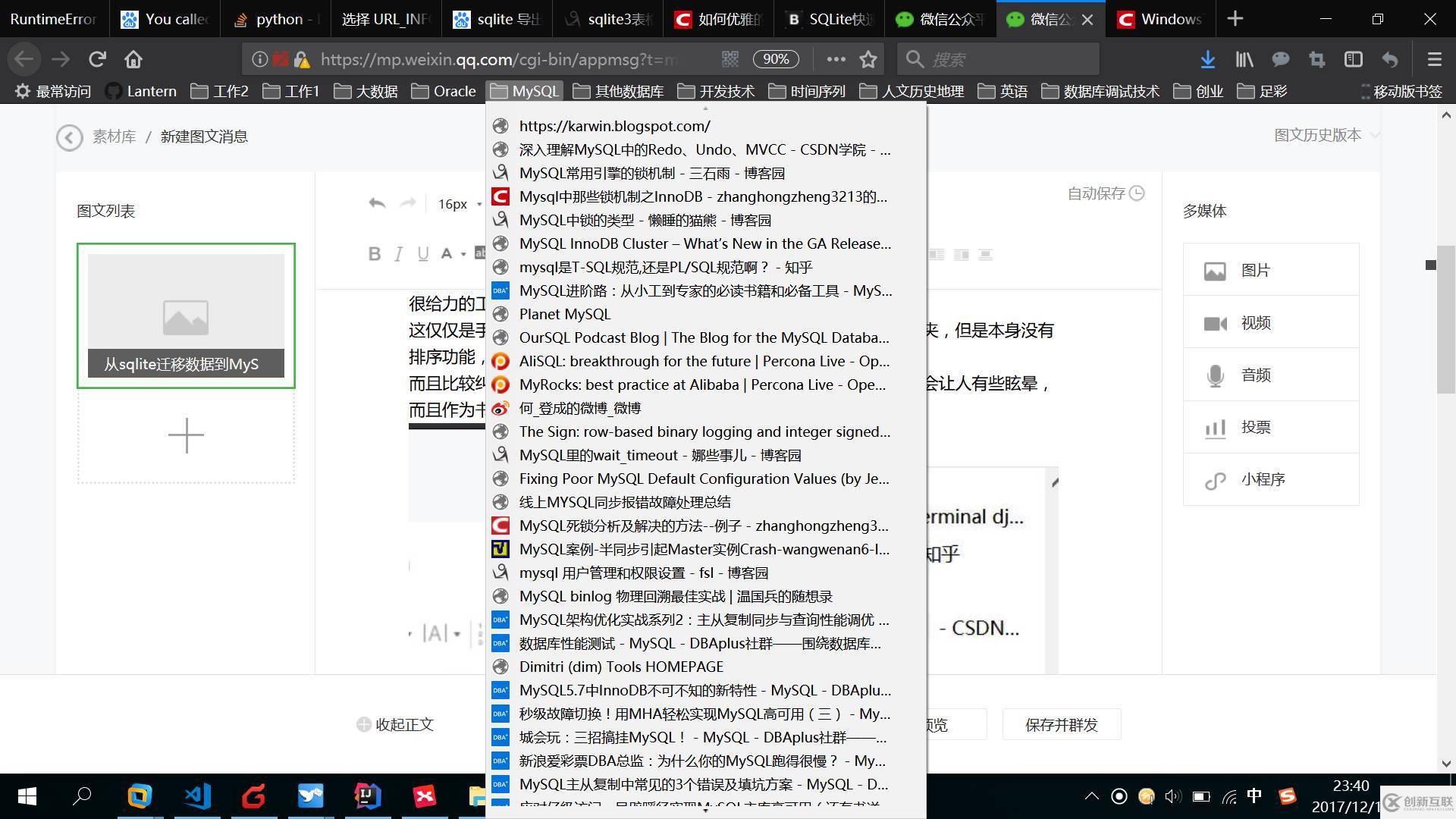1456x819 pixels.
Task: Click 收起正文 collapse link
Action: tap(395, 725)
